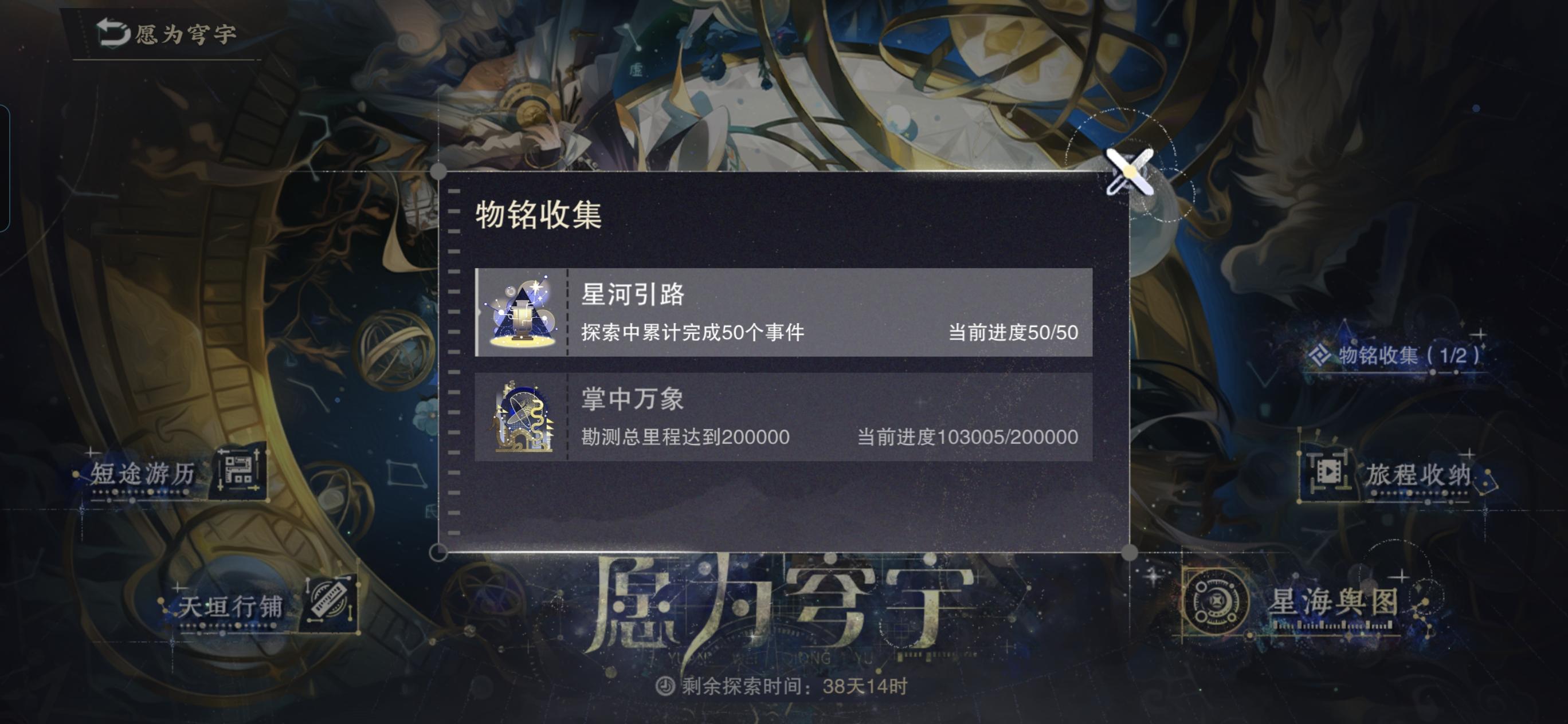Open the 旅程收纳 text label
This screenshot has width=1568, height=724.
[x=1418, y=475]
